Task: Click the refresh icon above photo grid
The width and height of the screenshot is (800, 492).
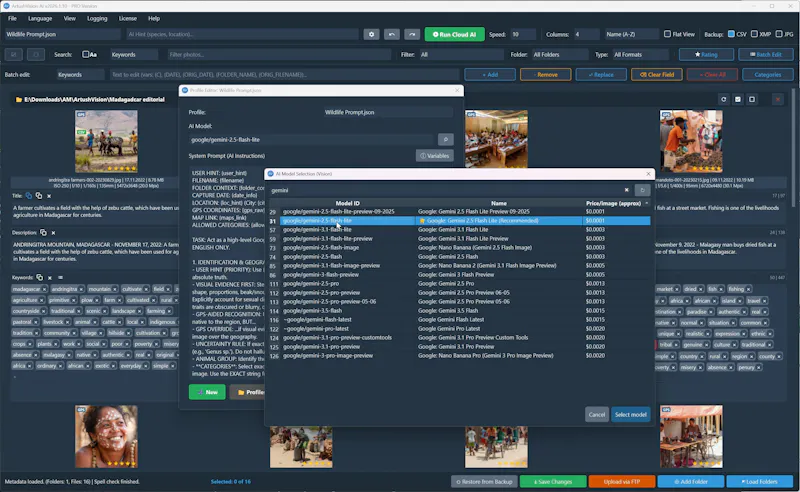Action: click(x=723, y=100)
